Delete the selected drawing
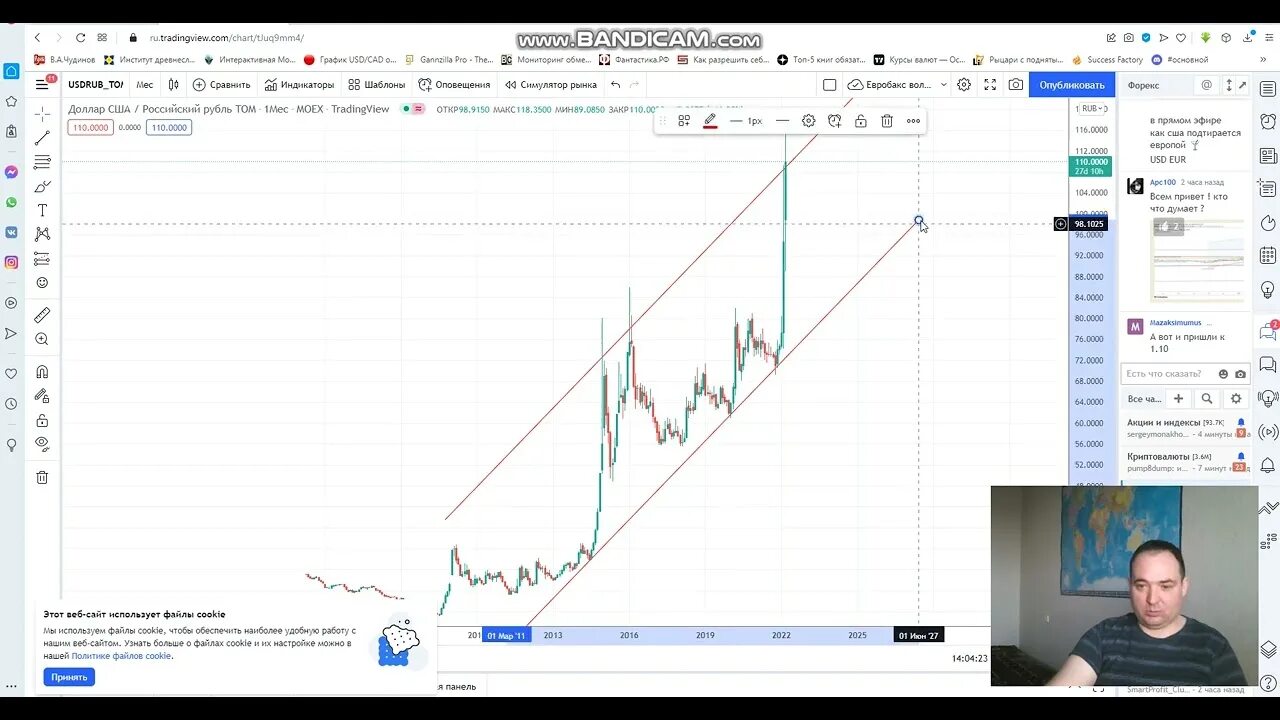Image resolution: width=1280 pixels, height=720 pixels. pos(886,121)
